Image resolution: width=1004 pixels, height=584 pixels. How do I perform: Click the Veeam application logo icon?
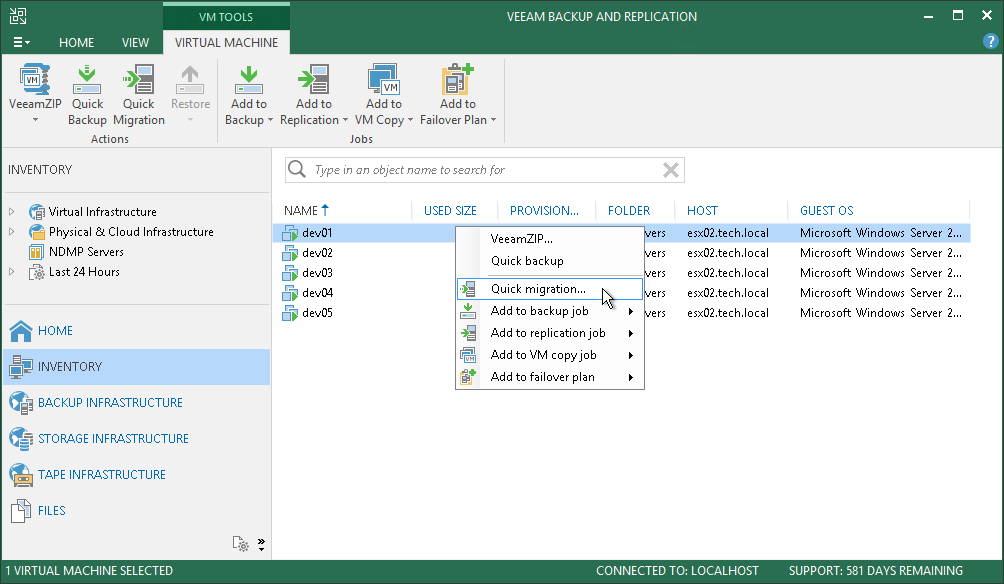(x=18, y=16)
